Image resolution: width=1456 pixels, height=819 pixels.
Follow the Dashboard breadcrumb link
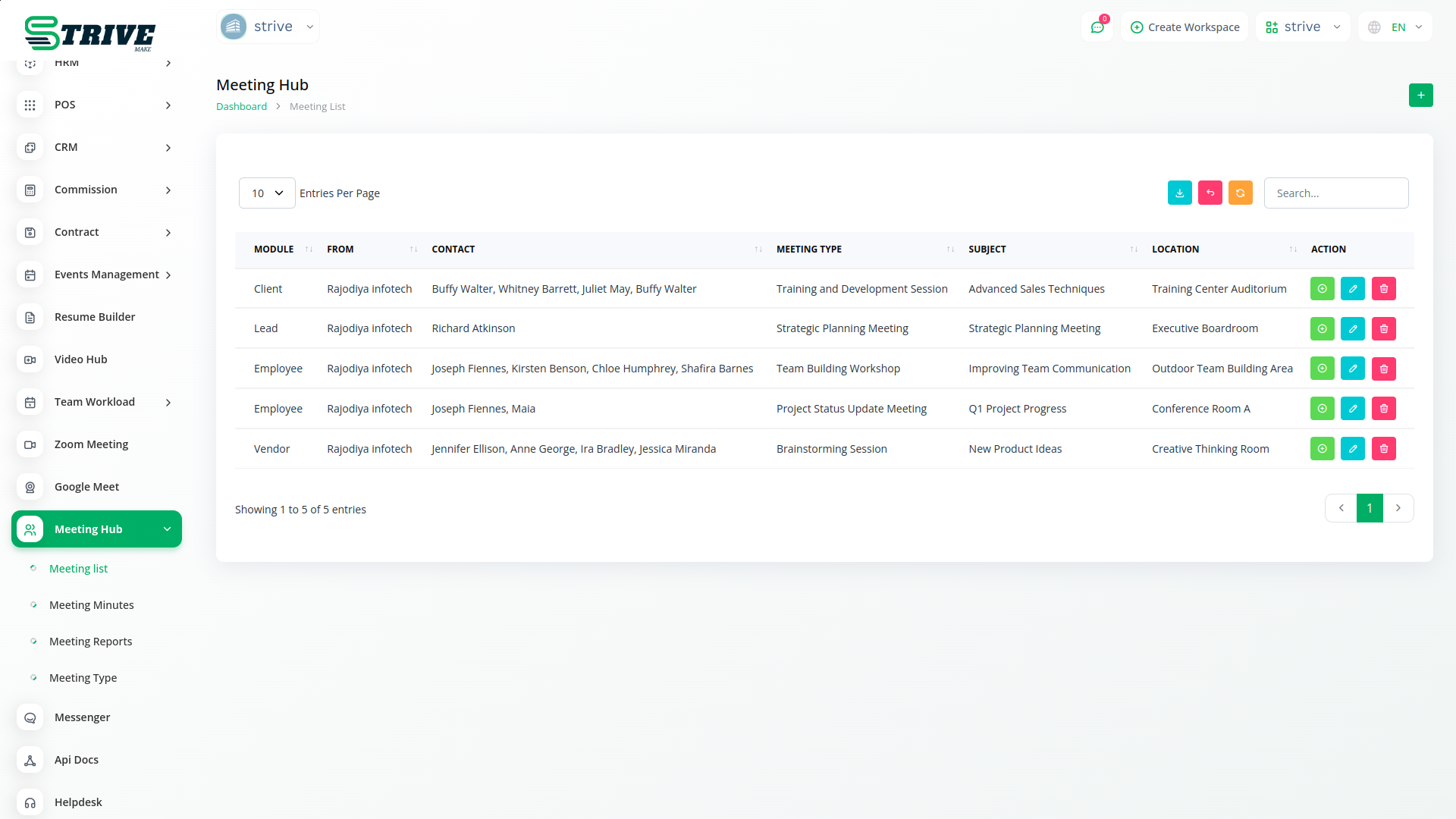[241, 107]
